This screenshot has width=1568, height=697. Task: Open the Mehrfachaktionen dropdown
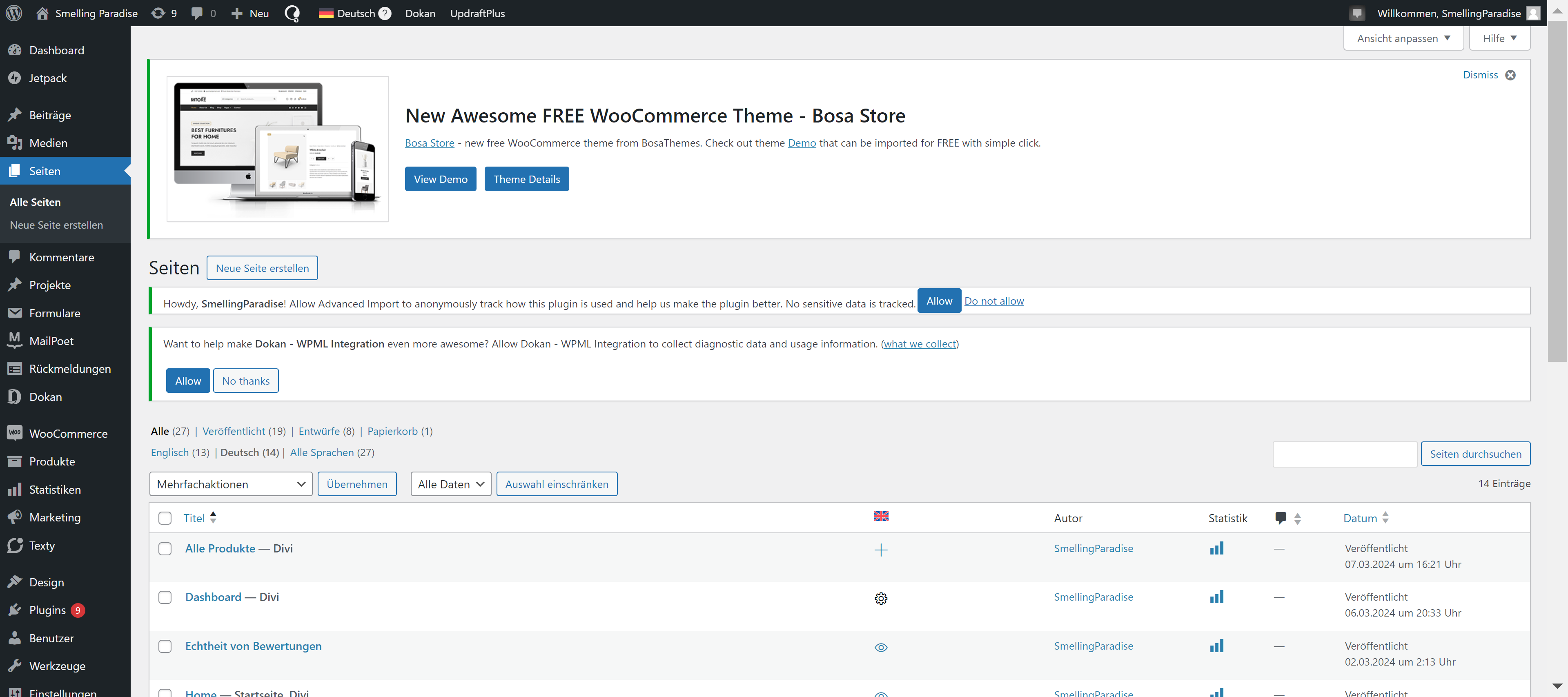click(231, 484)
